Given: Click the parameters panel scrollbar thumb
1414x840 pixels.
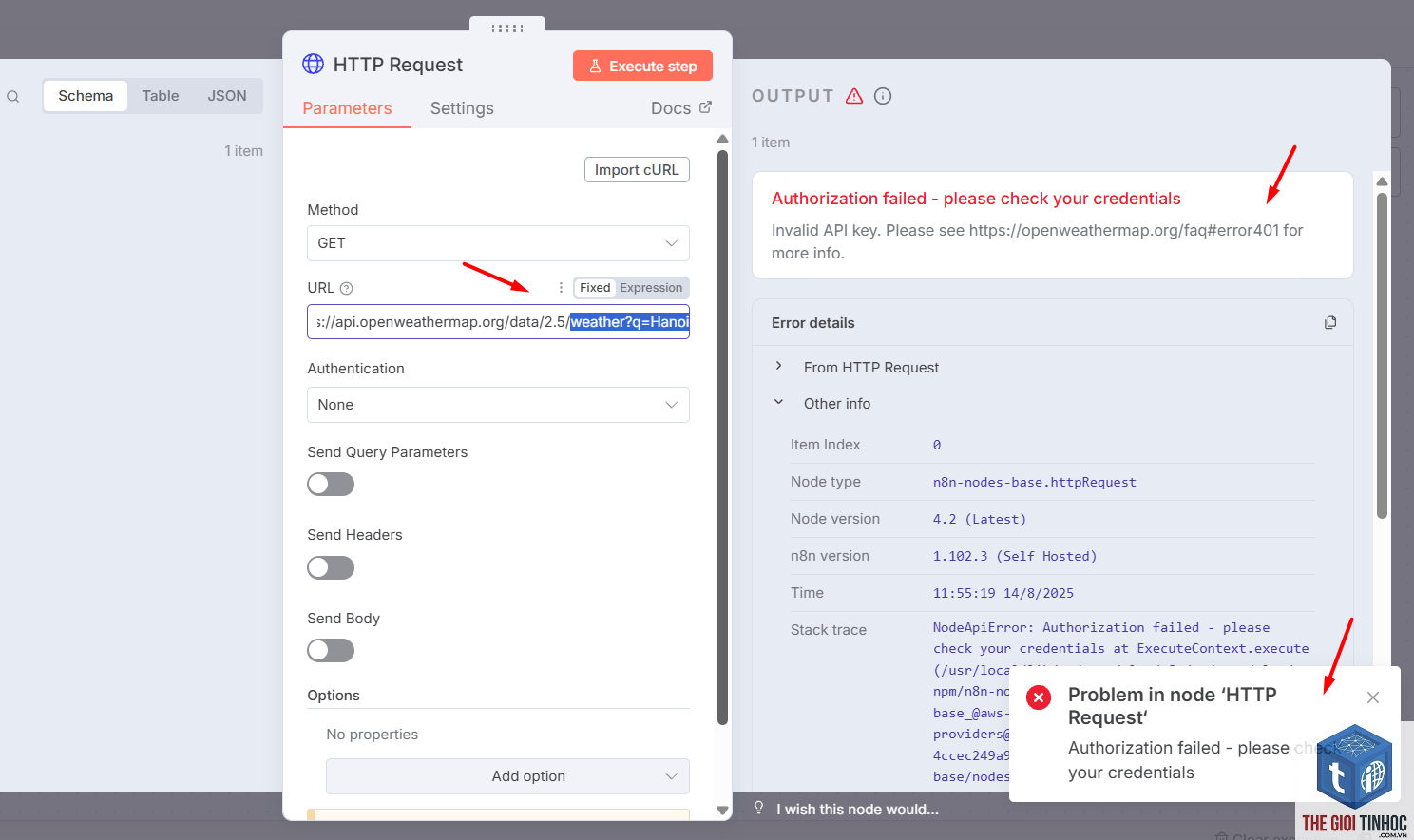Looking at the screenshot, I should coord(722,437).
